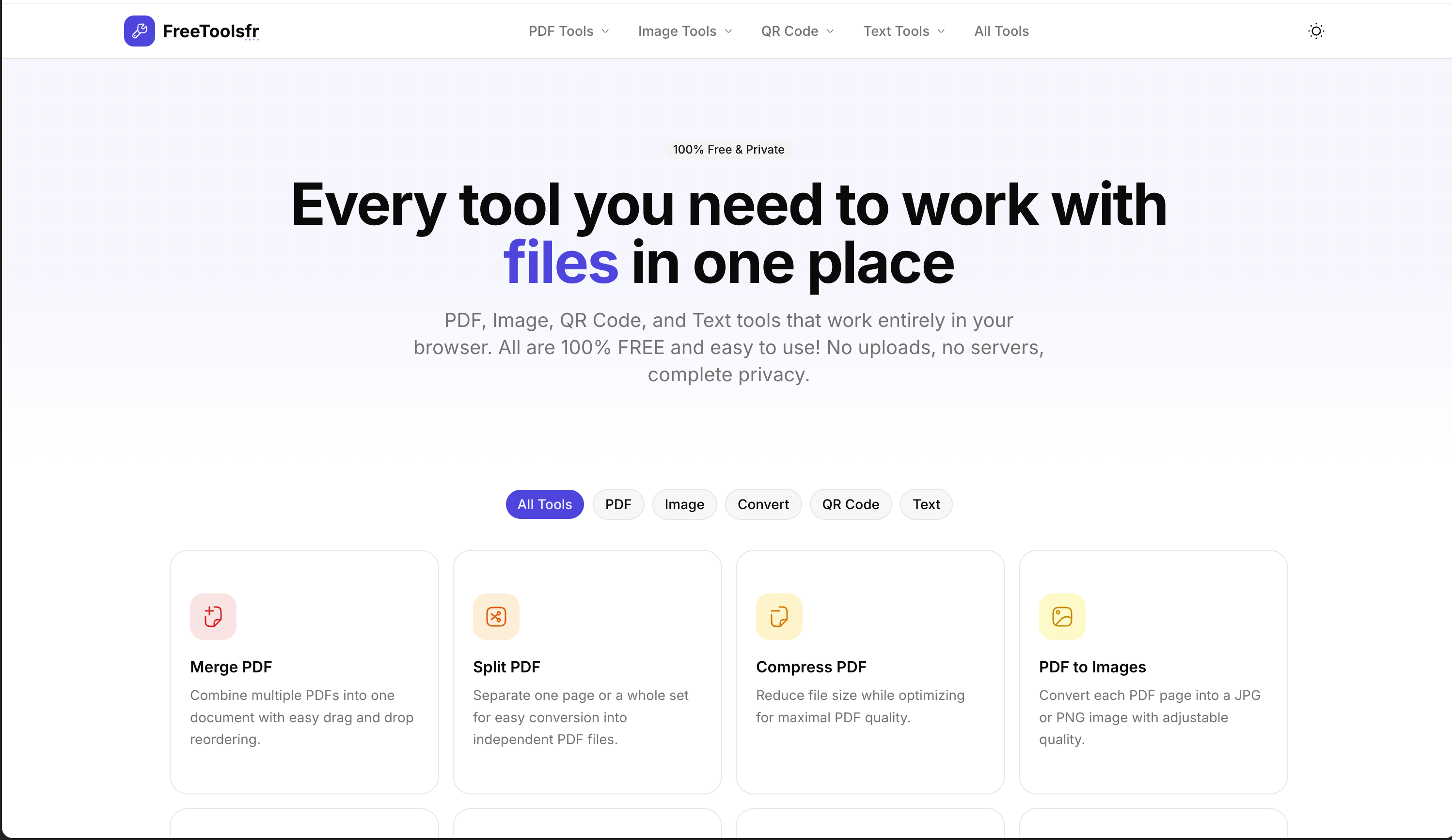Select the All Tools highlighted filter pill

pyautogui.click(x=544, y=504)
